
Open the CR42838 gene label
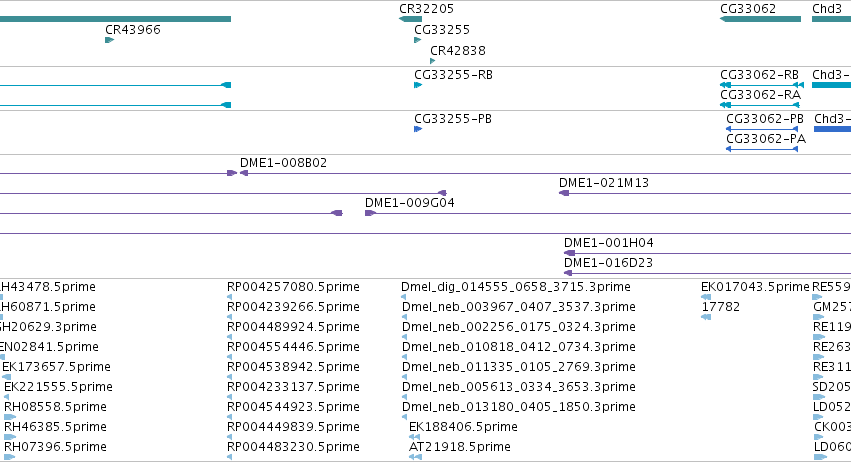point(458,51)
